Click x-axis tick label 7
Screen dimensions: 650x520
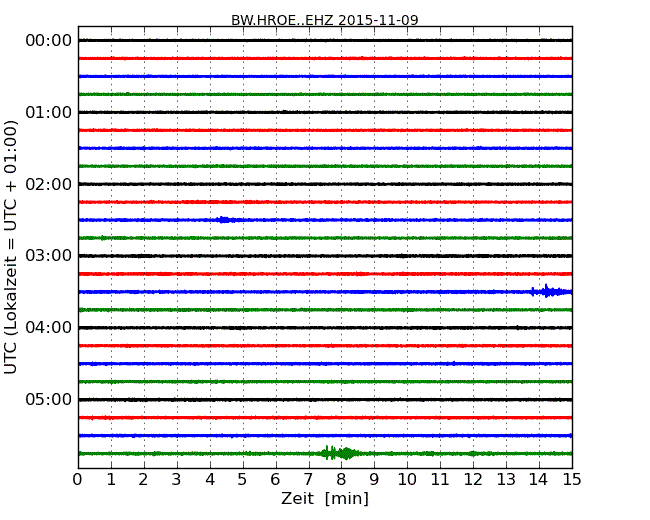308,480
